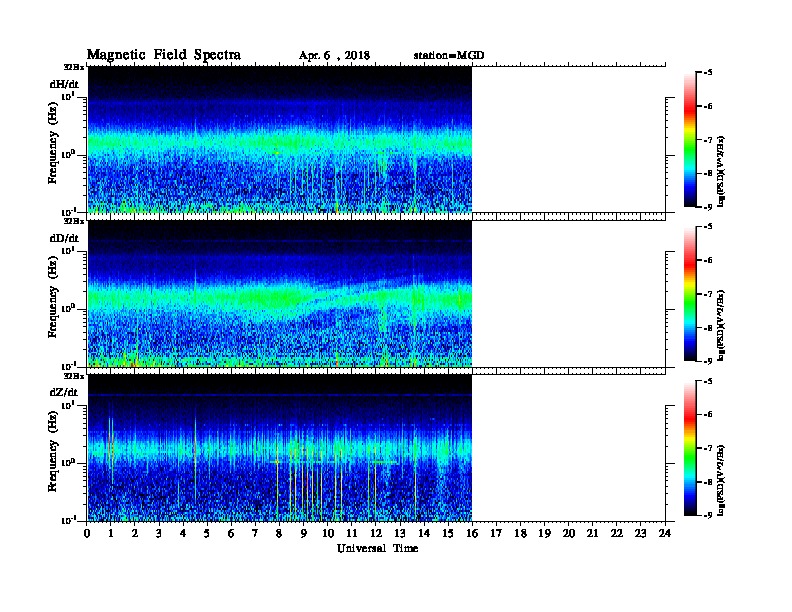
Task: Click hour 22 on the time axis
Action: coord(617,534)
